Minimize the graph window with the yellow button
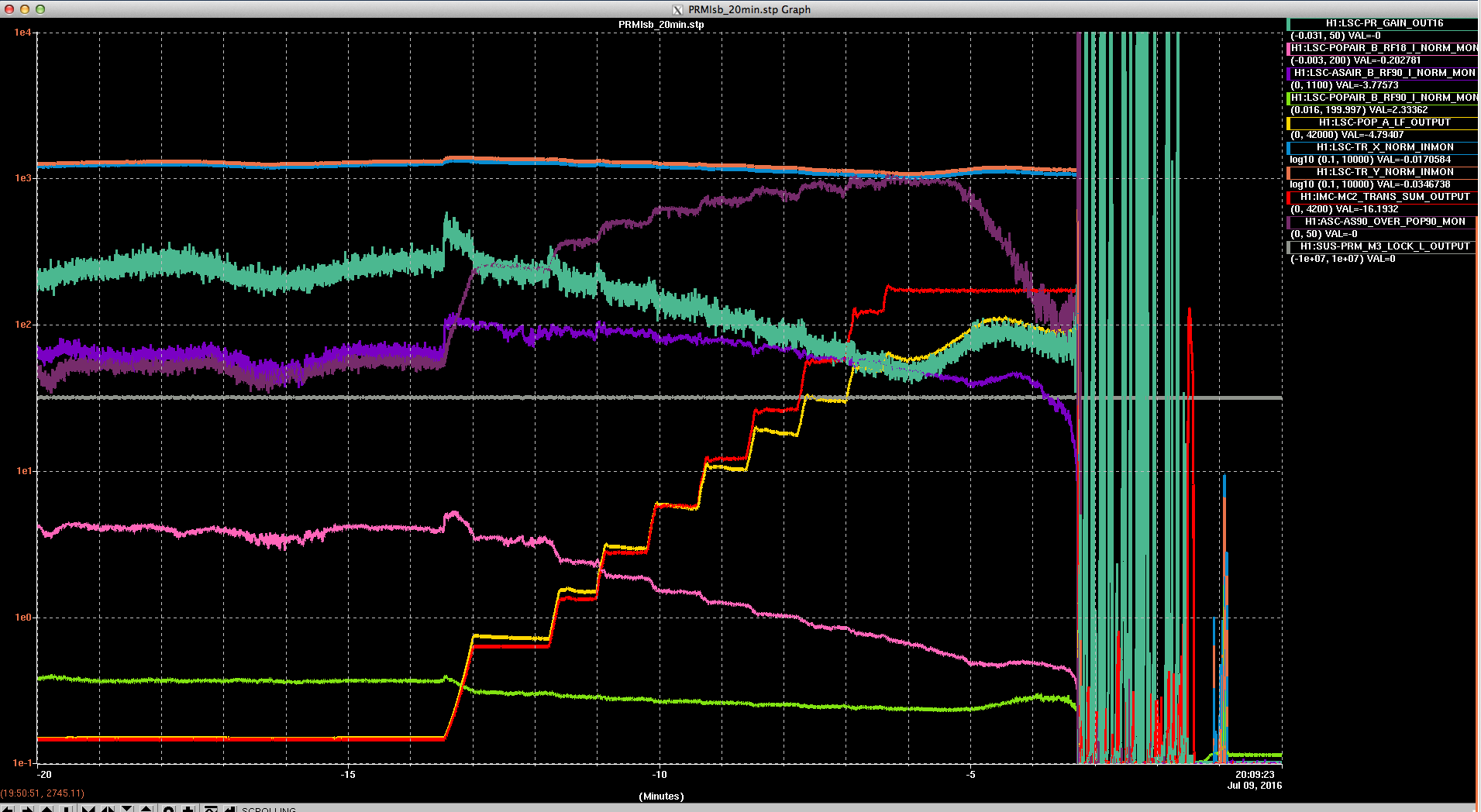 [x=25, y=9]
